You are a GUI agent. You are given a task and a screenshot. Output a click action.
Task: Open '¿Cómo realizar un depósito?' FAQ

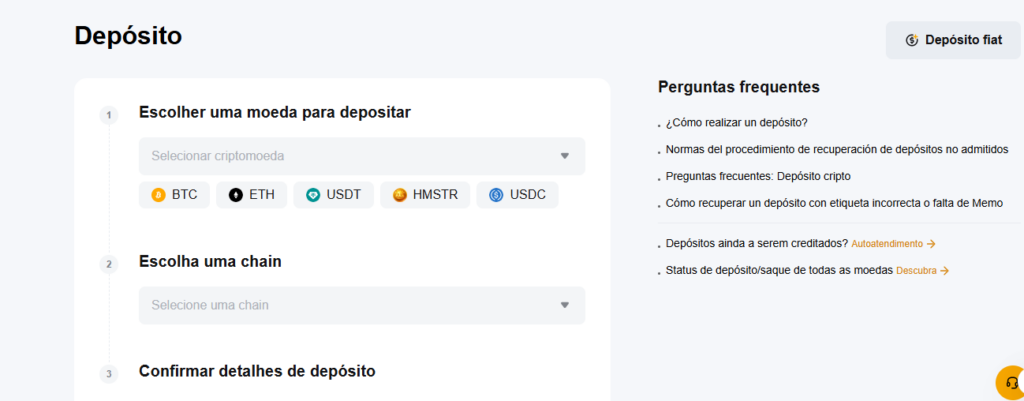[737, 123]
